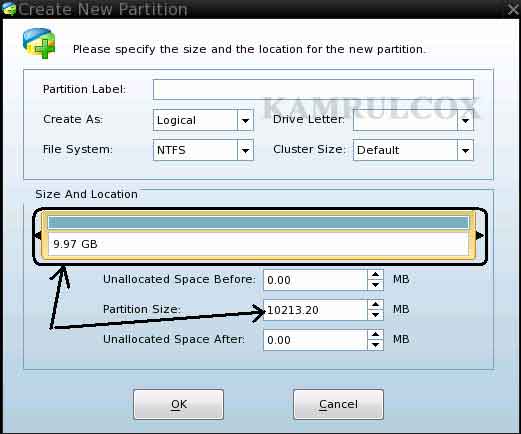The width and height of the screenshot is (521, 434).
Task: Increase Unallocated Space Before with up arrow
Action: tap(375, 275)
